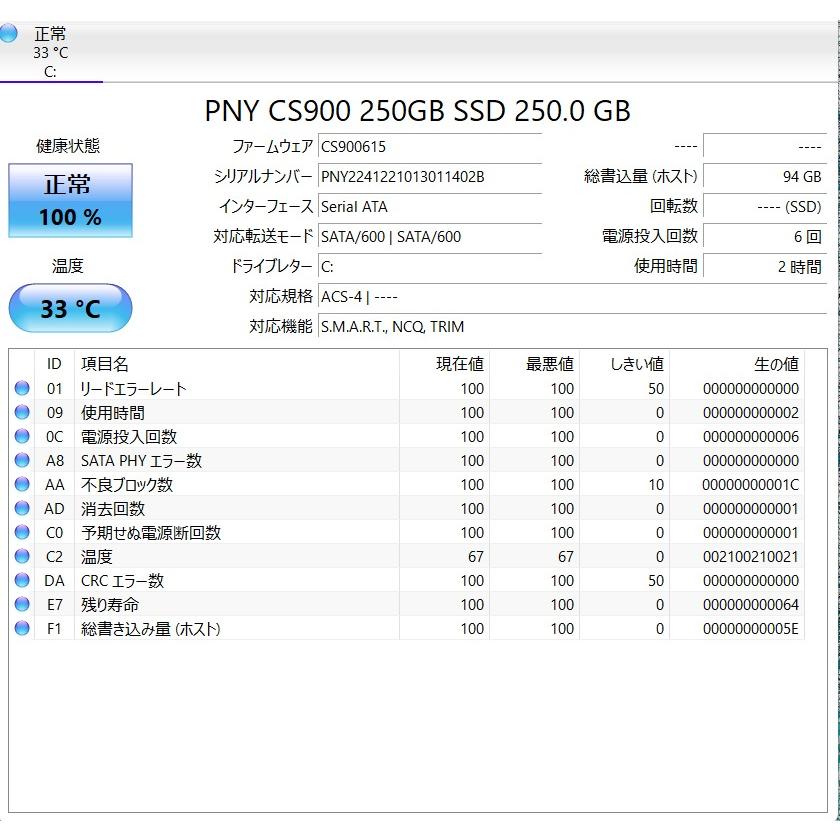This screenshot has height=840, width=840.
Task: Click the transfer mode field SATA/600 | SATA/600
Action: pyautogui.click(x=430, y=236)
